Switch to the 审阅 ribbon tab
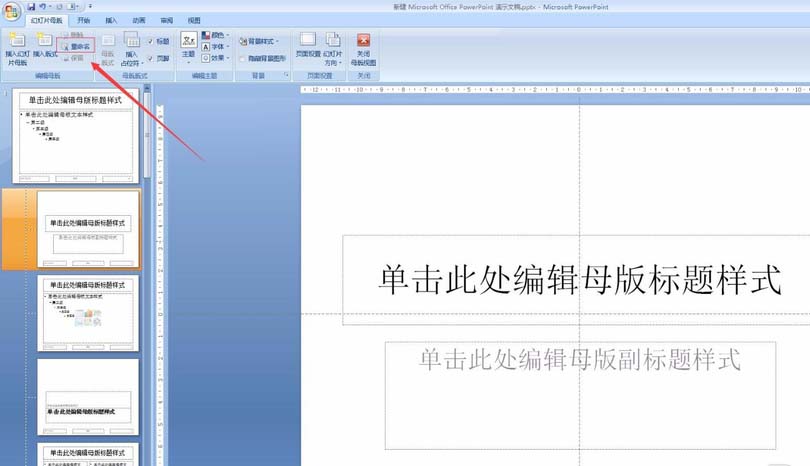810x466 pixels. [x=166, y=21]
